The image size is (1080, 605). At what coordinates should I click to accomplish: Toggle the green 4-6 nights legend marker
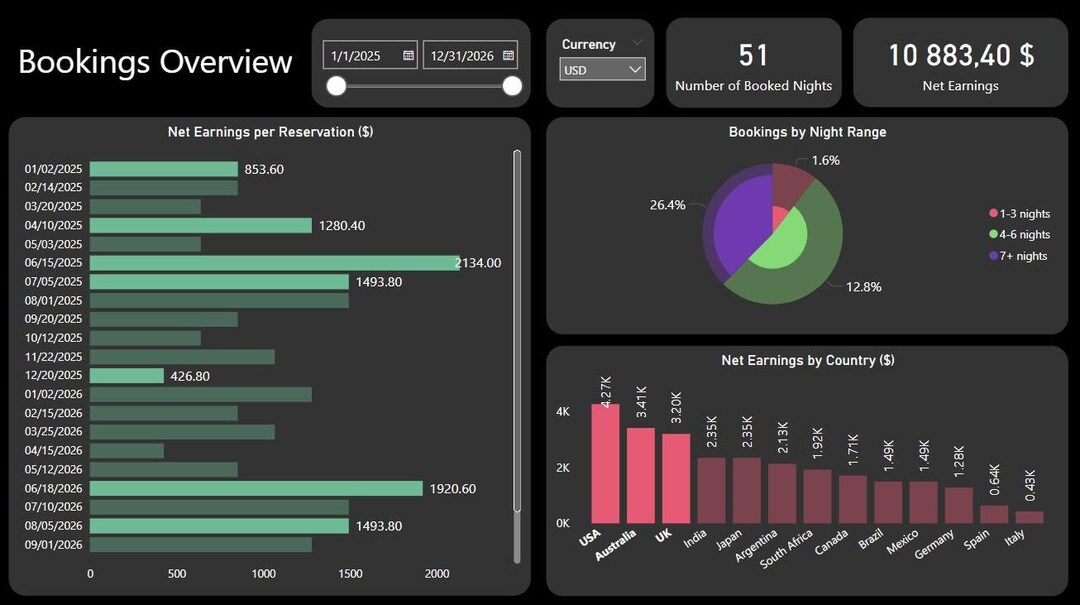[993, 234]
